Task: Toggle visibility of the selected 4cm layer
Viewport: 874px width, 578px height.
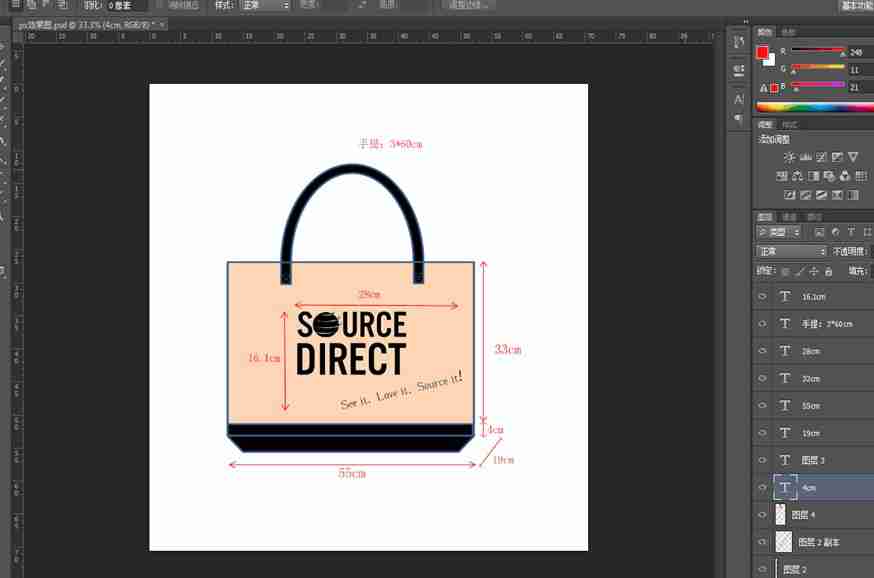Action: click(x=763, y=488)
